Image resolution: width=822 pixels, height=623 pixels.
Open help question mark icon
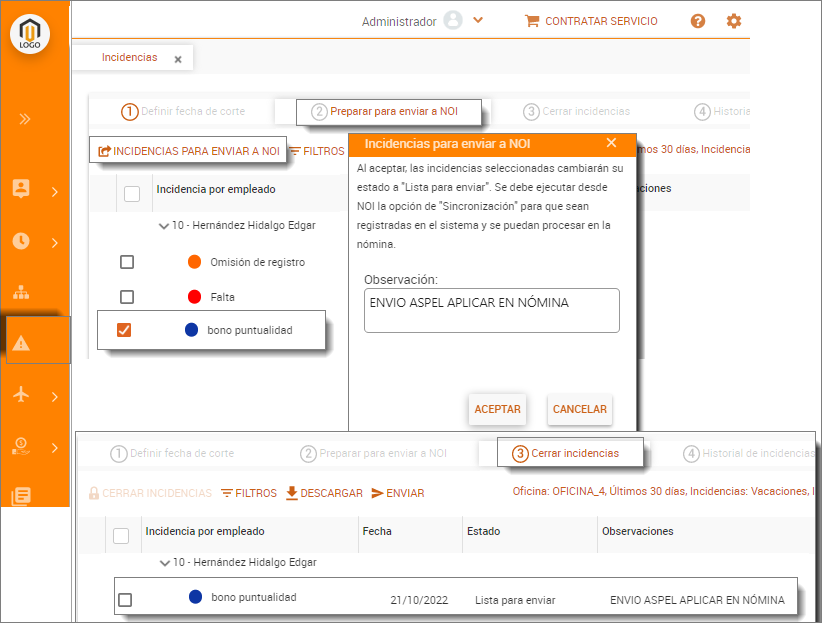click(x=698, y=21)
